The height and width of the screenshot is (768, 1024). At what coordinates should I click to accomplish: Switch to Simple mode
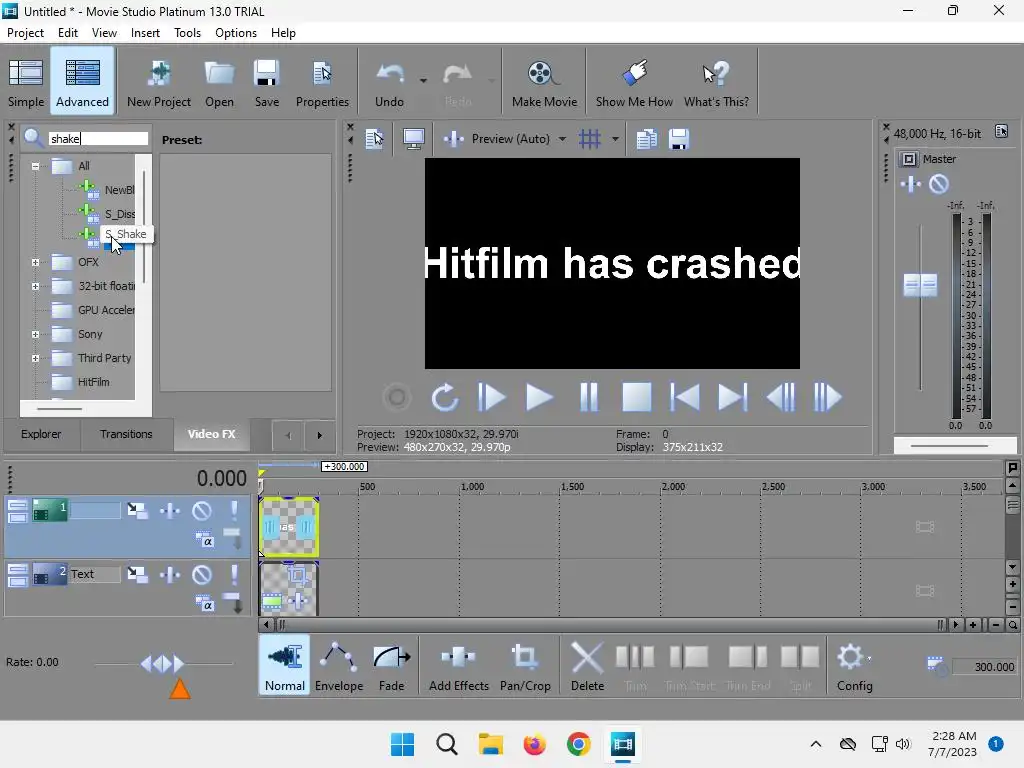26,82
